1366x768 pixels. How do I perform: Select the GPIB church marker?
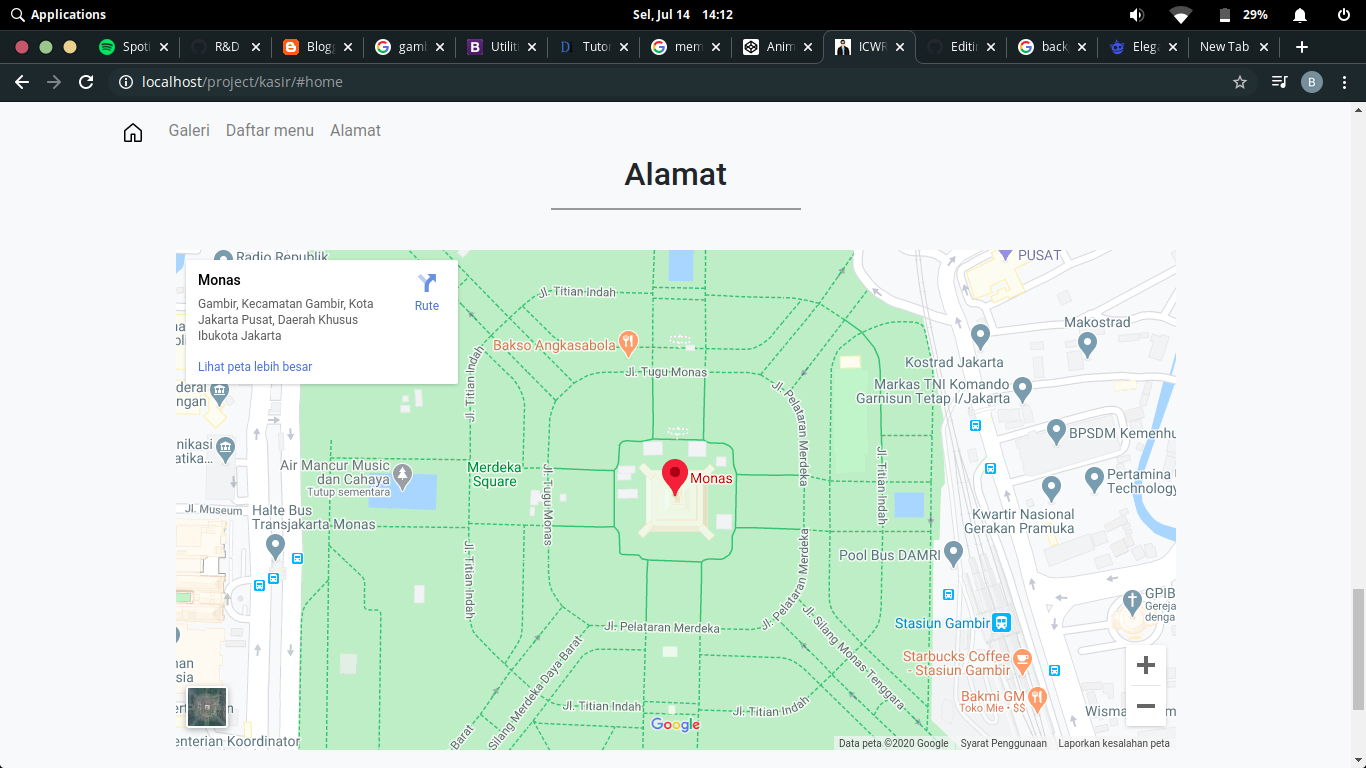click(x=1132, y=602)
